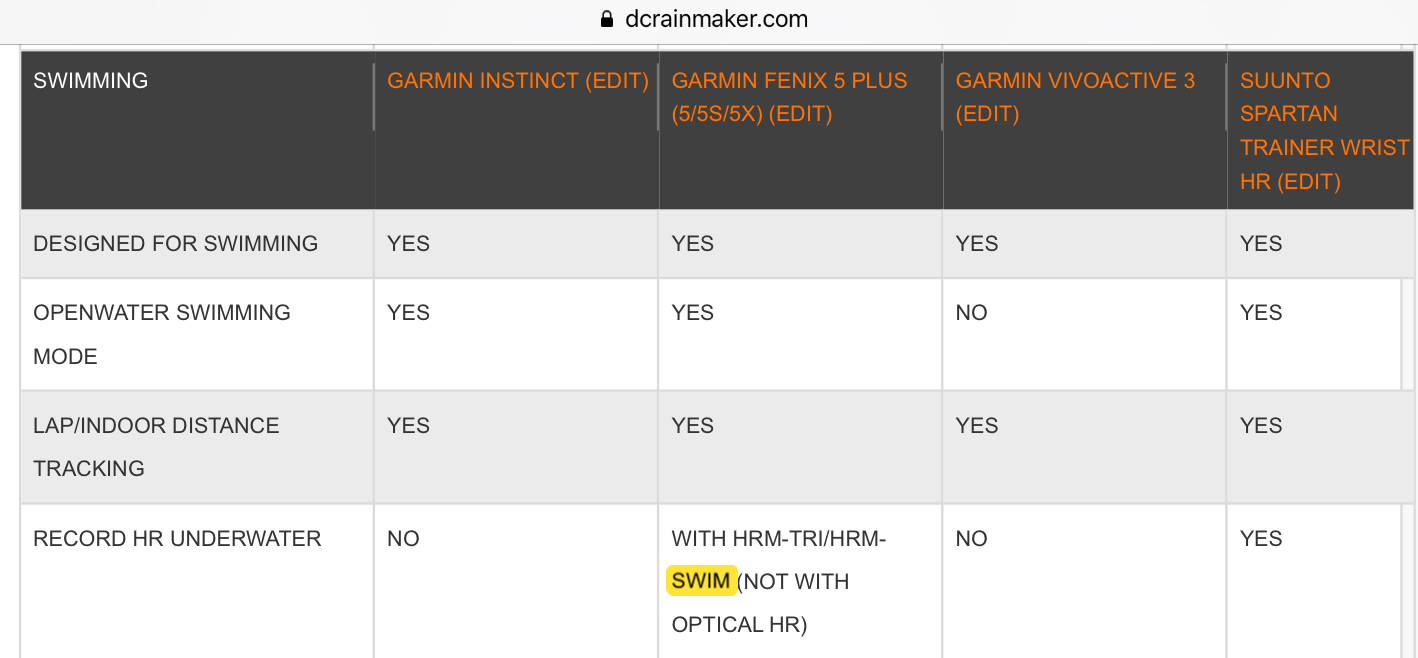Click Suunto's YES for lap/indoor distance tracking

point(1261,426)
